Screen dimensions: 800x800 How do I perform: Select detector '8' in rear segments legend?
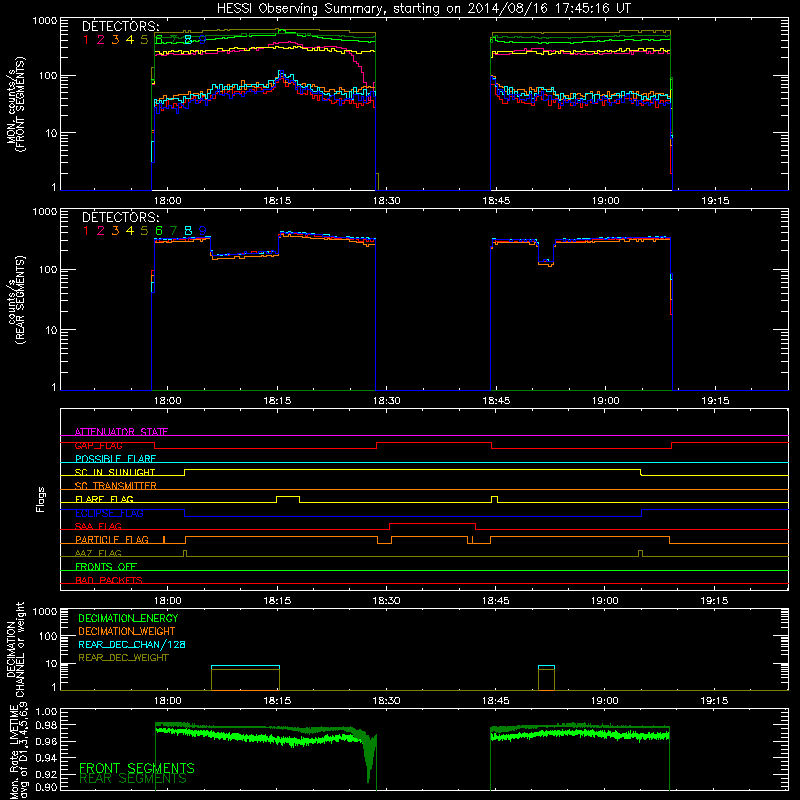coord(188,231)
